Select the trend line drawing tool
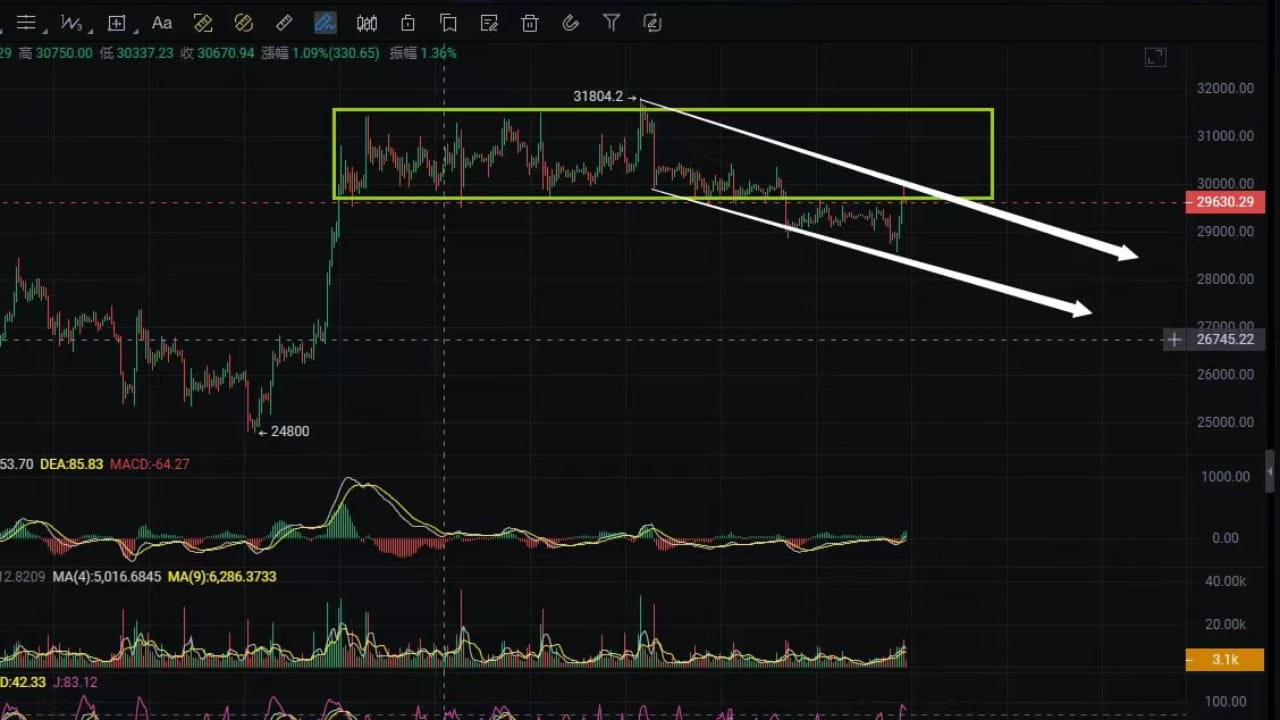 (x=27, y=22)
